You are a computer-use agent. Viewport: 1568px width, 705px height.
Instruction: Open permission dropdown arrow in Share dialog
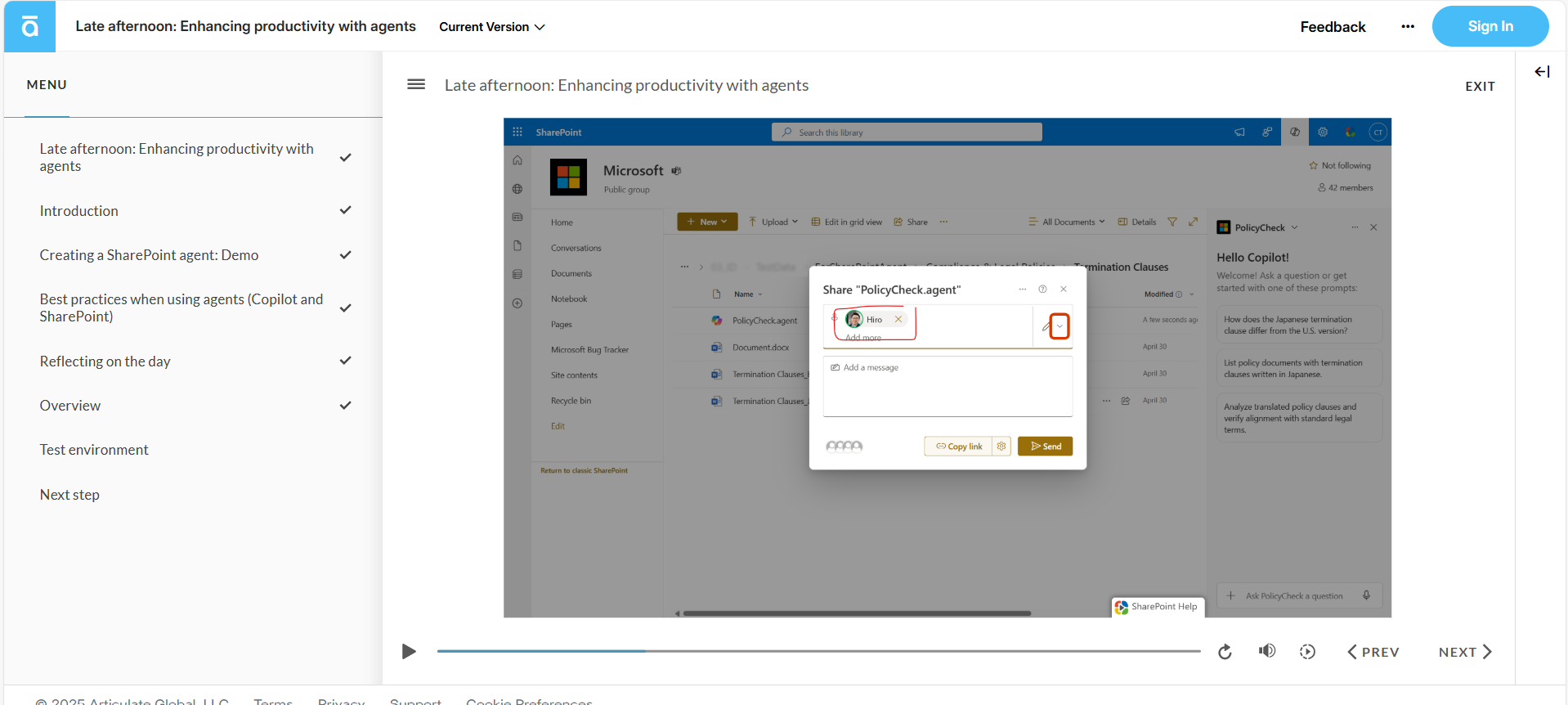pyautogui.click(x=1060, y=326)
